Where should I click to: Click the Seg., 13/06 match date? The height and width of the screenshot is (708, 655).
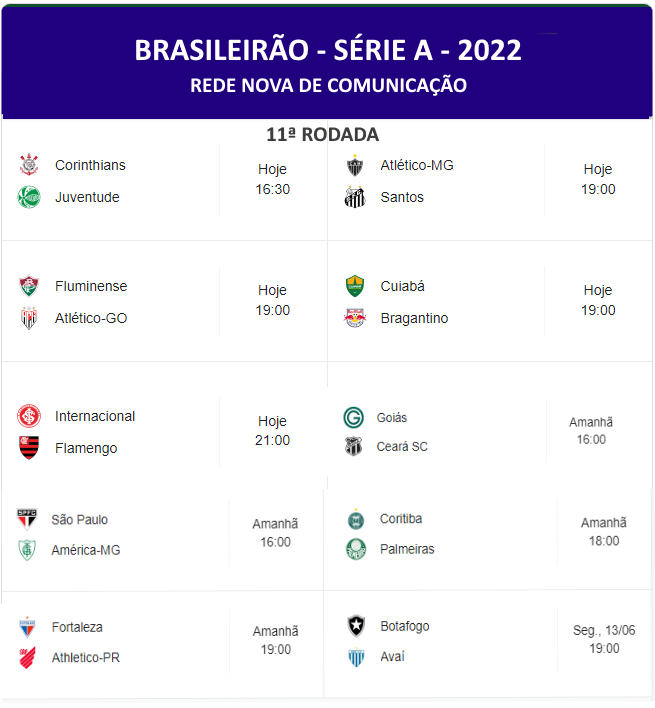604,630
